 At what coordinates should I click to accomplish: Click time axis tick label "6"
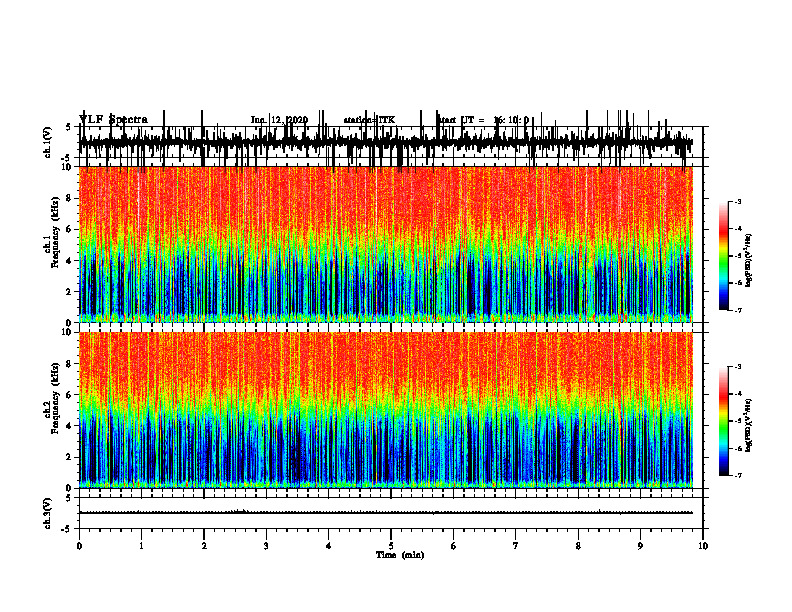(x=454, y=546)
